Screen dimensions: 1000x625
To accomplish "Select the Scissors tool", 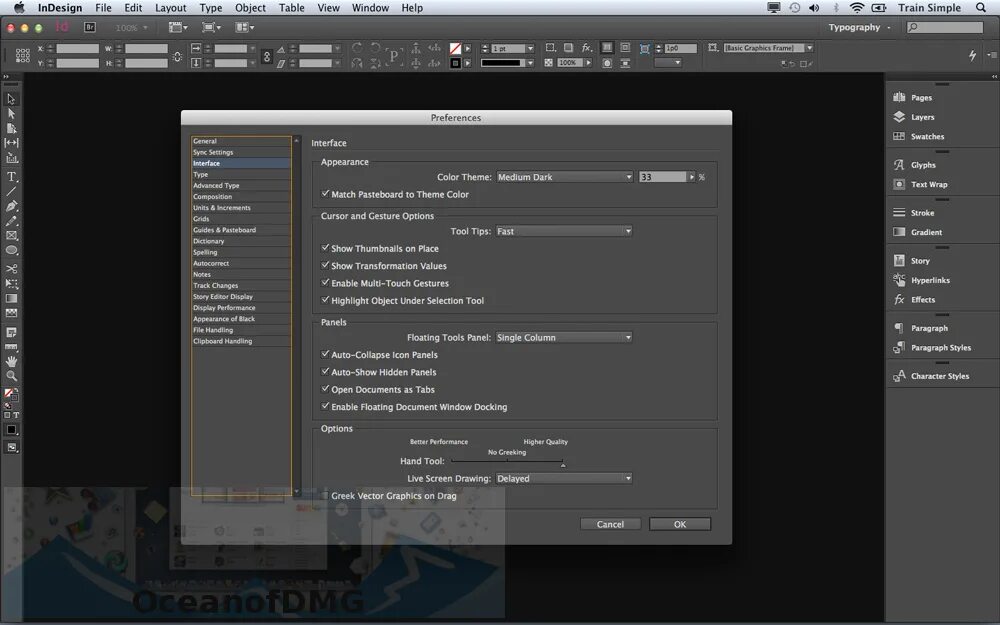I will tap(11, 268).
